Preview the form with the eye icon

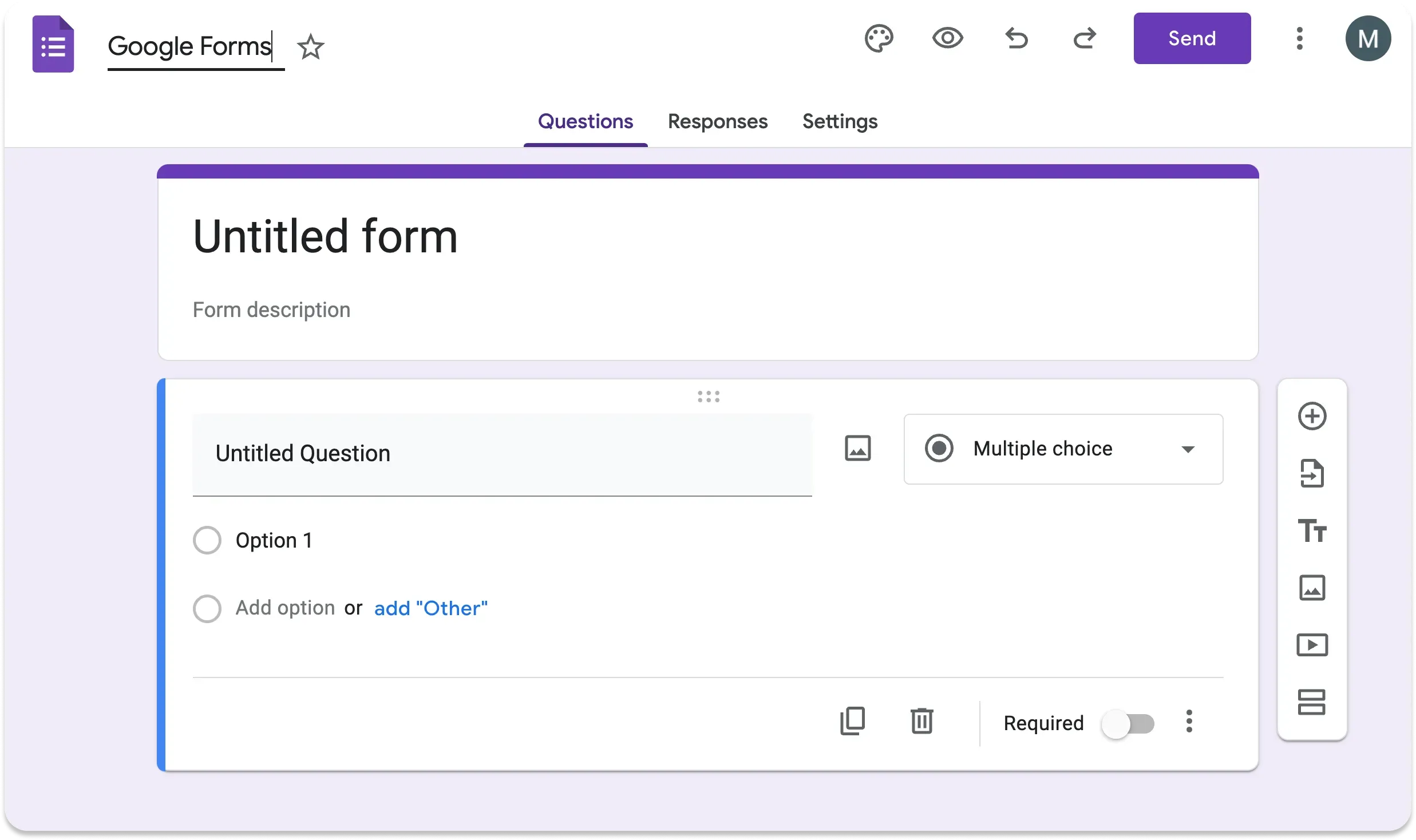(948, 38)
